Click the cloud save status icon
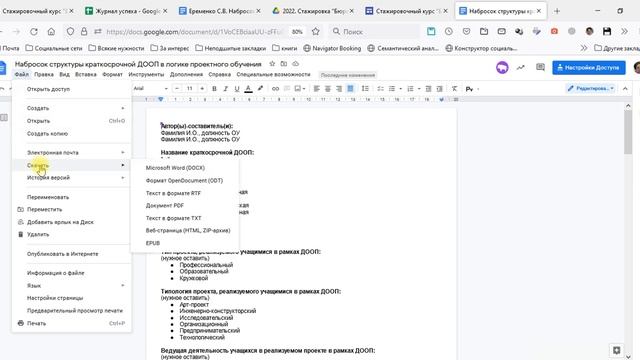Screen dimensions: 640x360 pyautogui.click(x=296, y=64)
